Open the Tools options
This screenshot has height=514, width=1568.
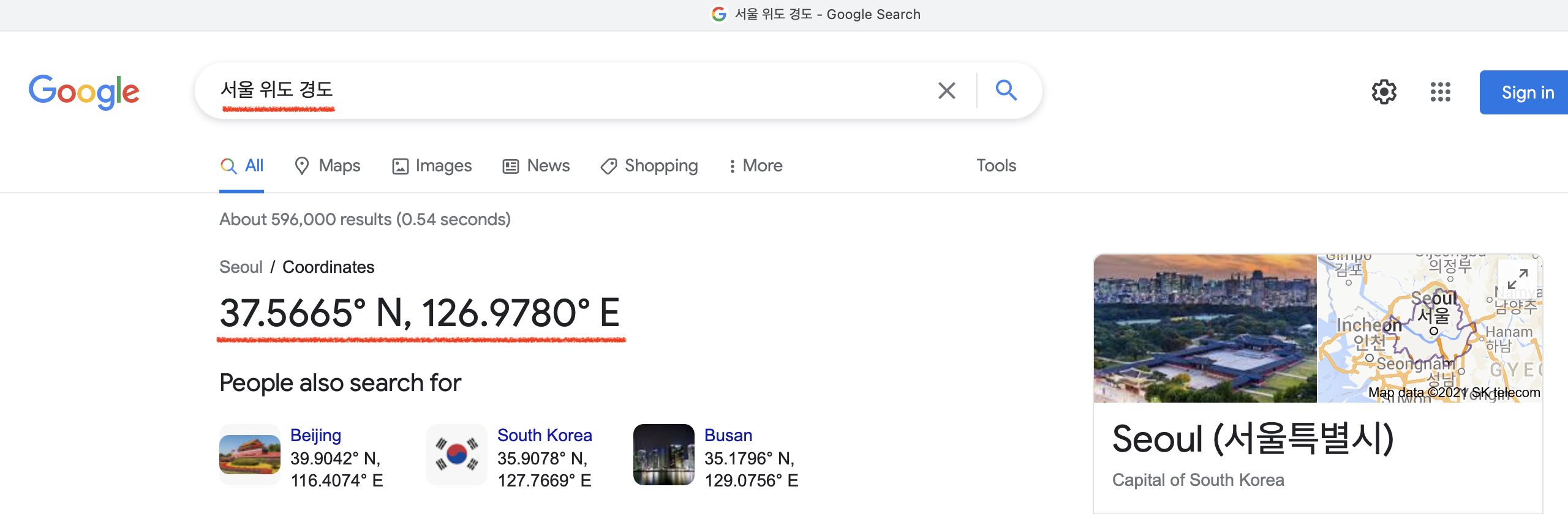pos(995,165)
